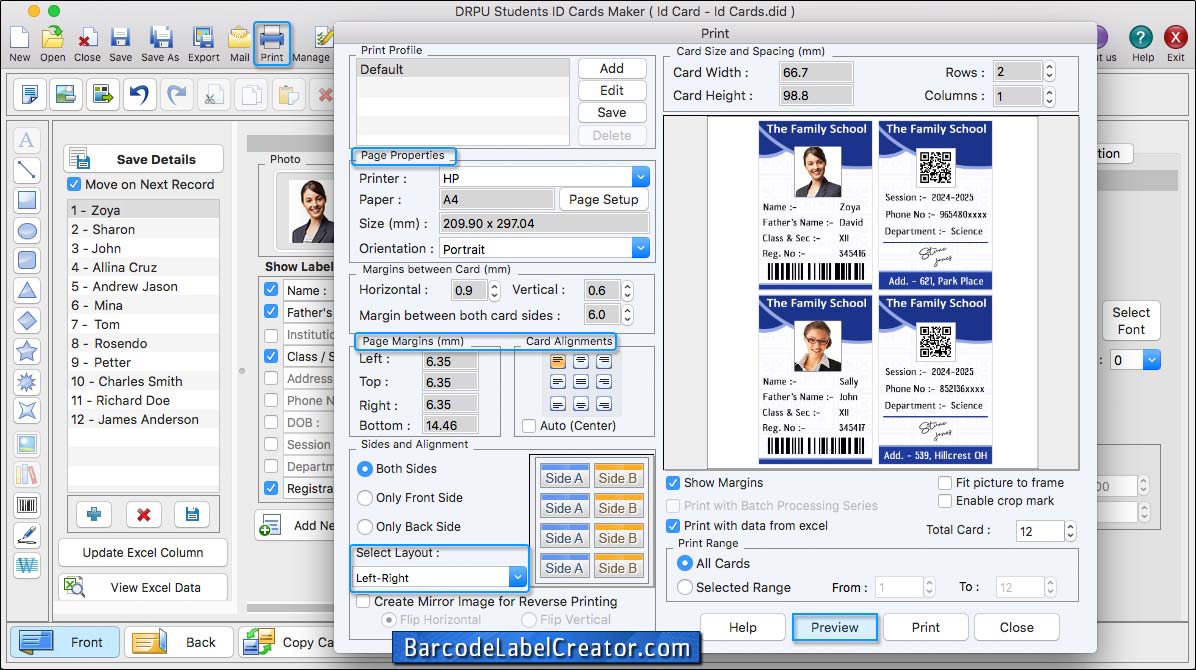Adjust Vertical margin stepper
1196x670 pixels.
[x=627, y=290]
